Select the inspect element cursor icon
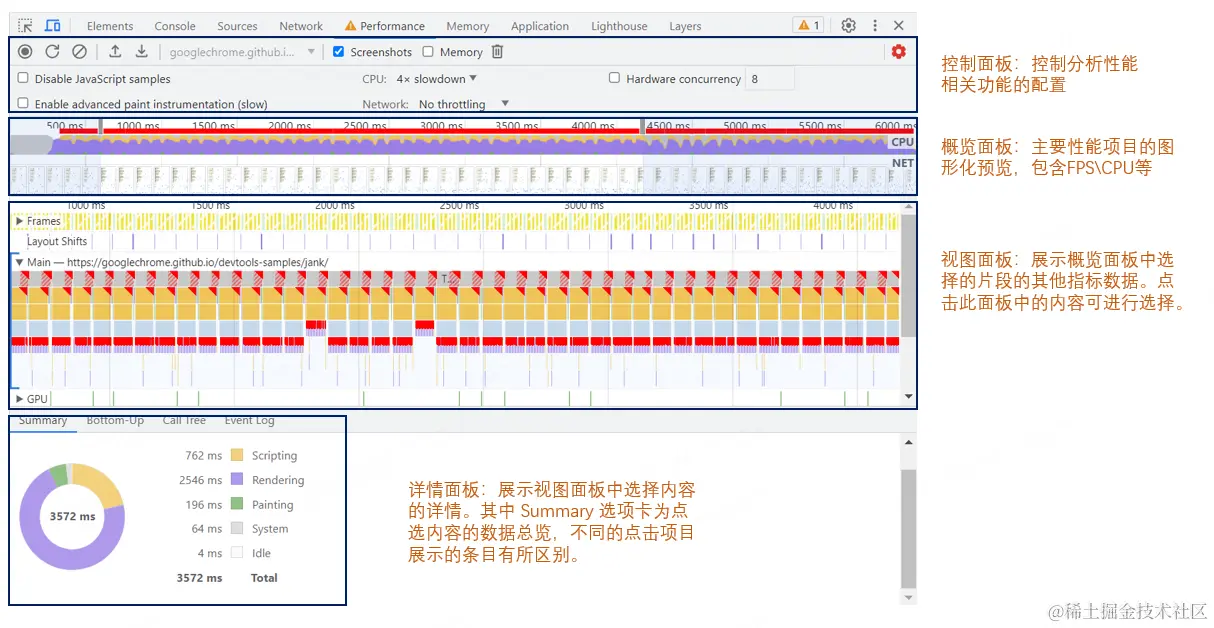 point(25,26)
